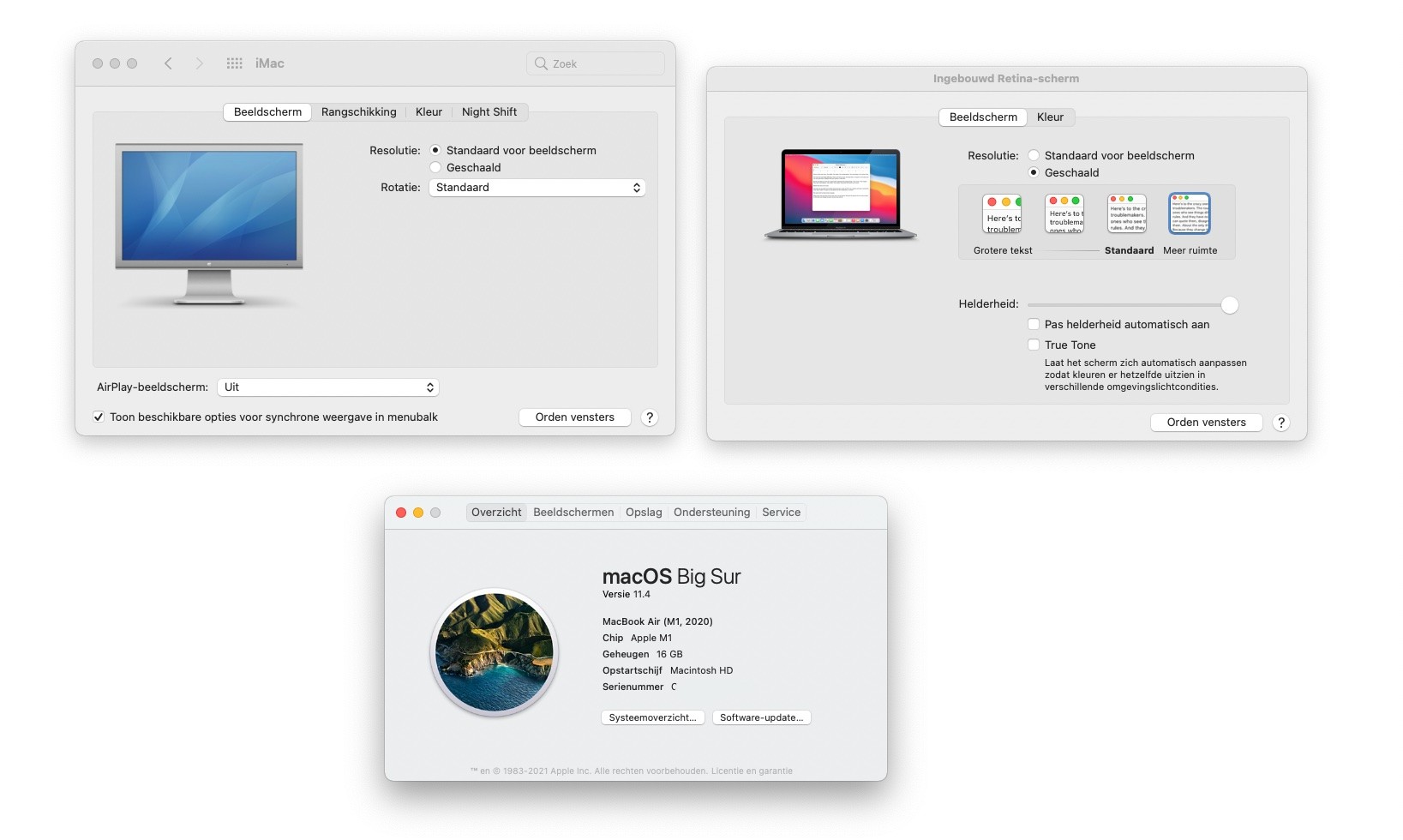Switch to Beeldscherm tab in iMac window
1403x840 pixels.
267,112
